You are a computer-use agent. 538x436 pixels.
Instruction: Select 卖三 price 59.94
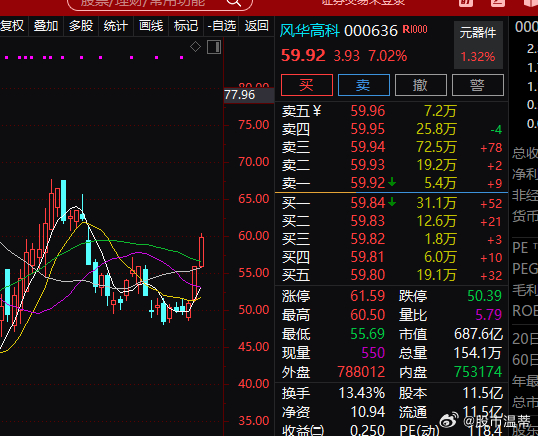click(368, 147)
